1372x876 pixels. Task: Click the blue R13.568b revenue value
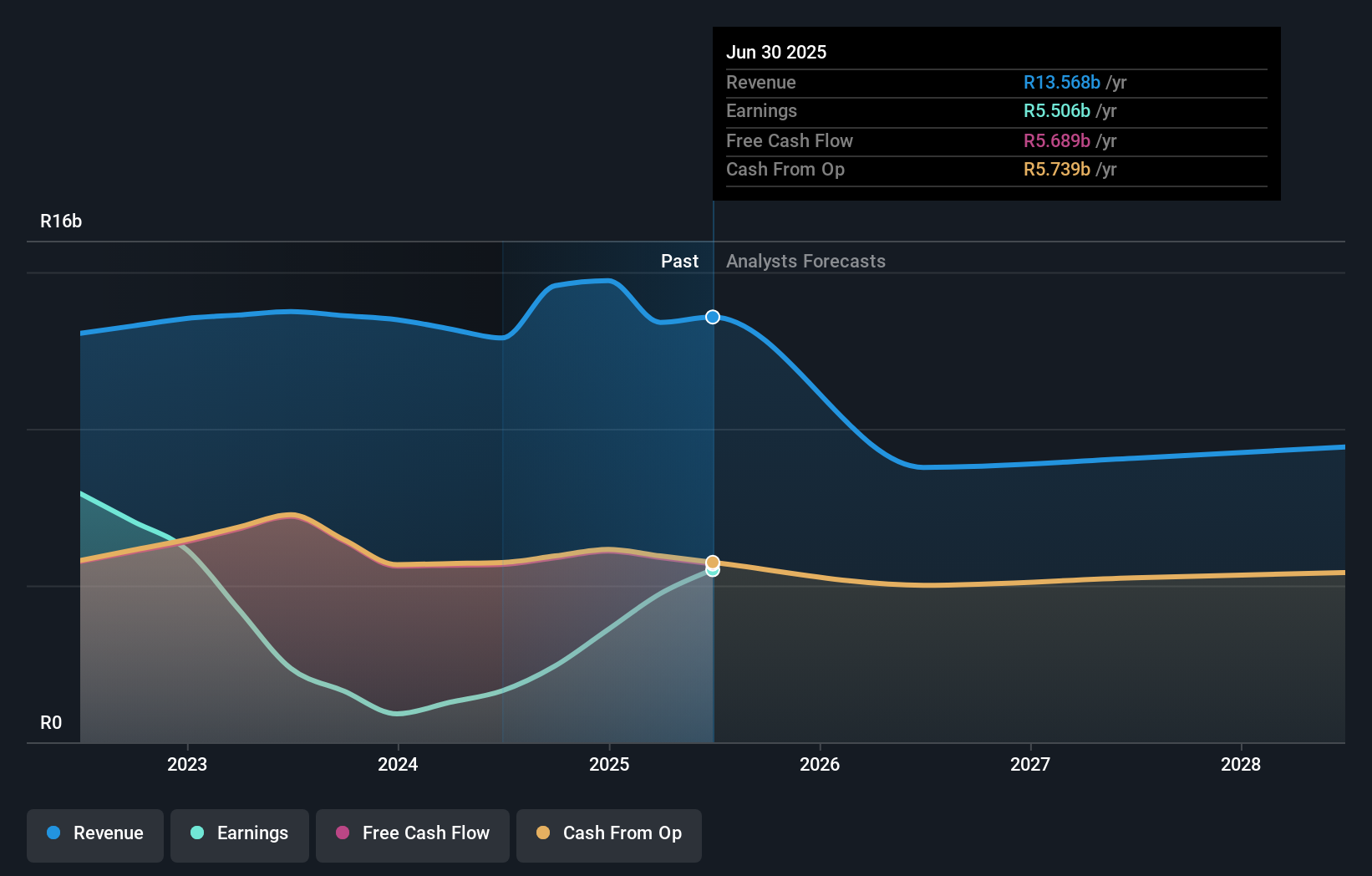(1060, 82)
